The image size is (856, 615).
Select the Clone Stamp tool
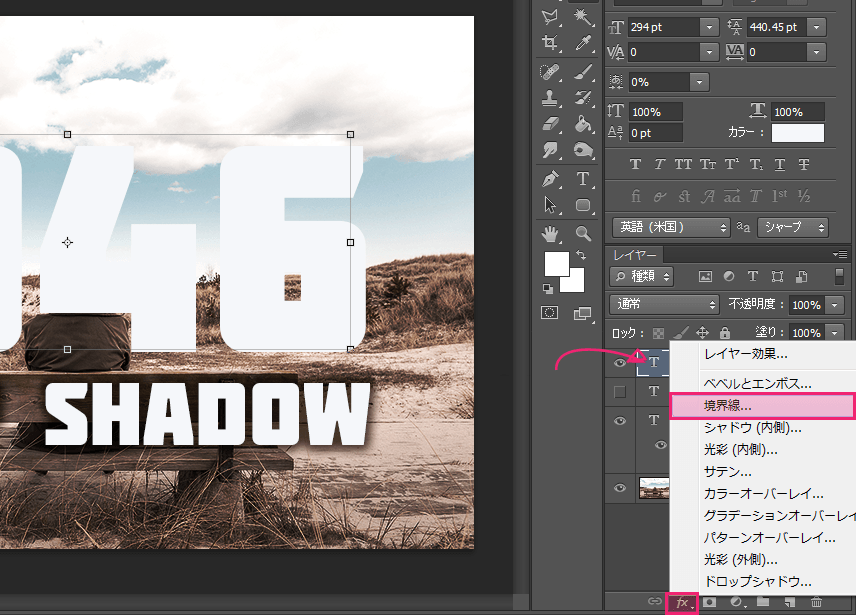click(551, 96)
